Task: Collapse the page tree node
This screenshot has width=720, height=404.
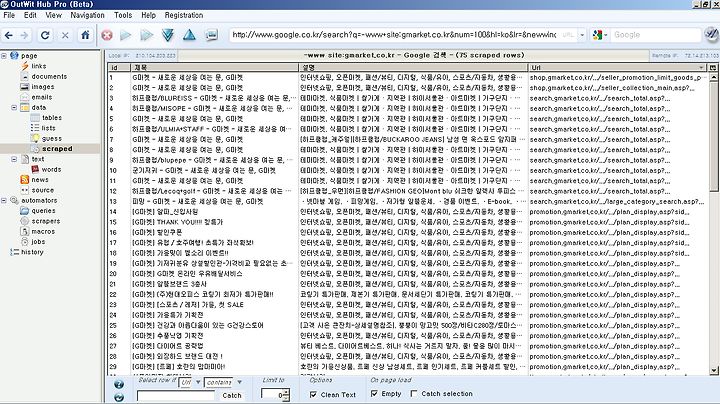Action: coord(4,56)
